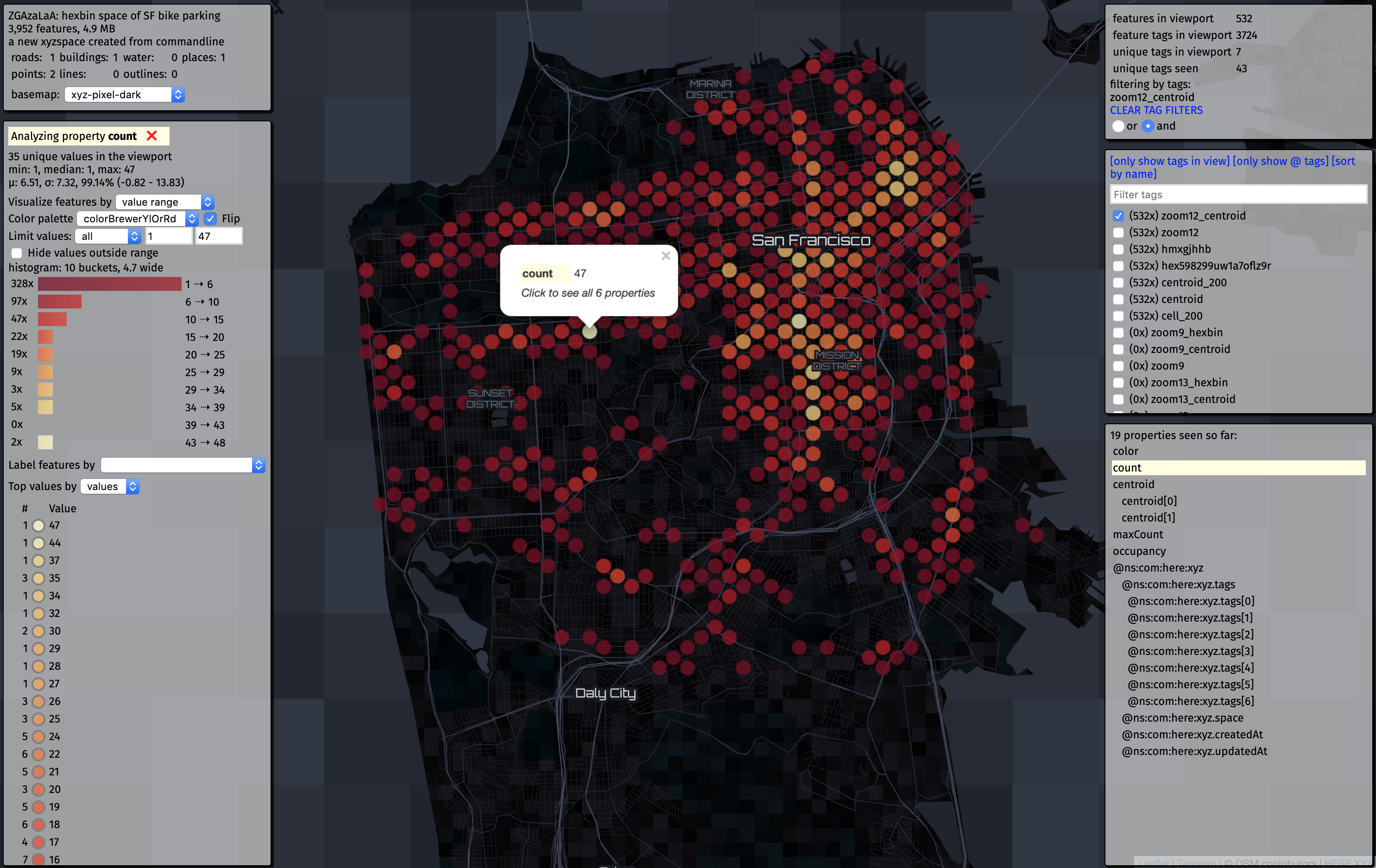This screenshot has width=1376, height=868.
Task: Click histogram bar for 1 to 6 bucket
Action: point(109,284)
